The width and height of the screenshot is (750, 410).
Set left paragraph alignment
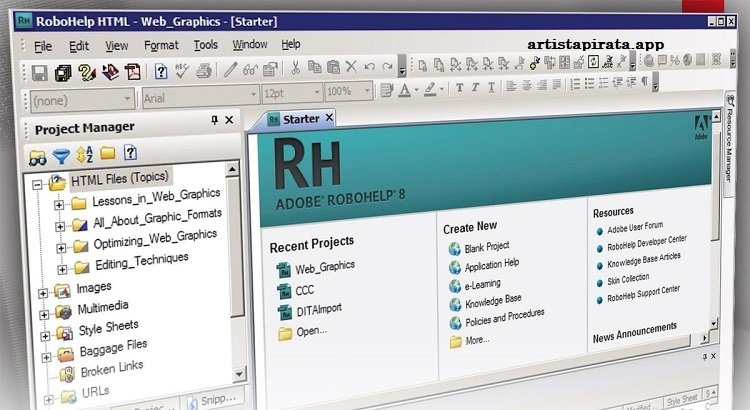[511, 86]
